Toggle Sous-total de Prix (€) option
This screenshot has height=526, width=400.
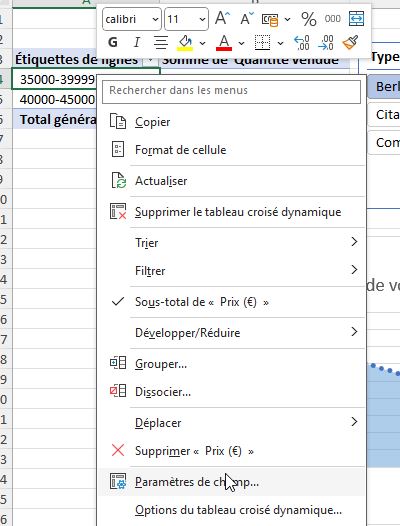(232, 302)
